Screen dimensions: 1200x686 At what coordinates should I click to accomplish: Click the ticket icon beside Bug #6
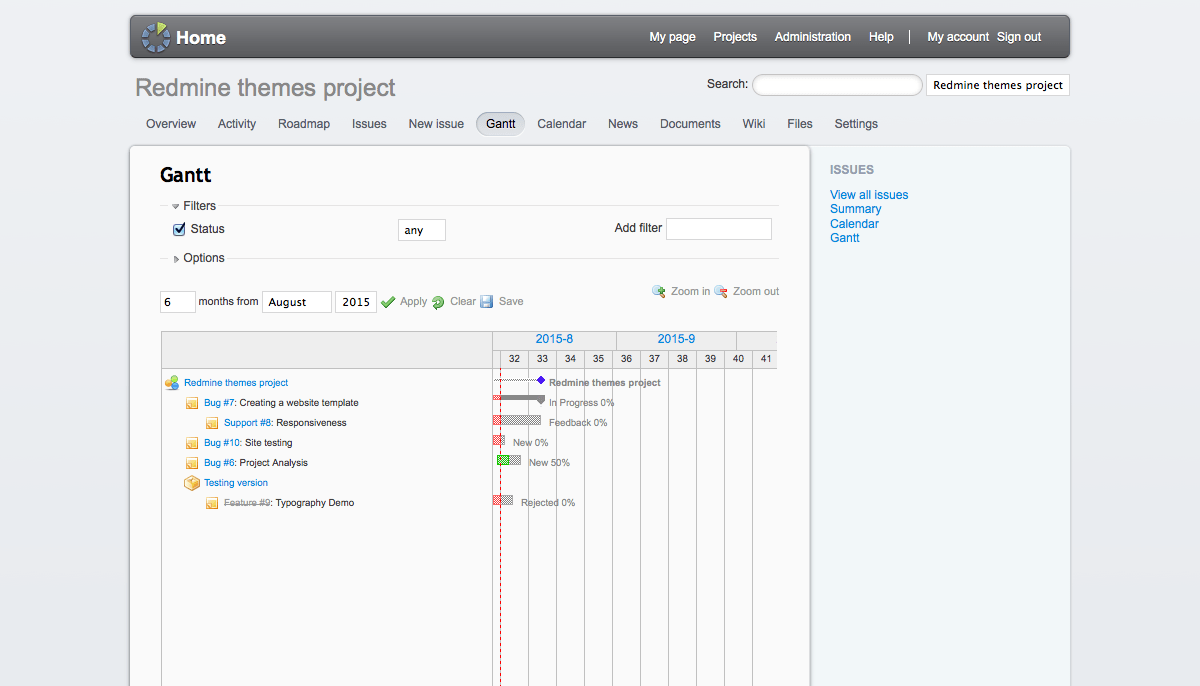pos(192,463)
